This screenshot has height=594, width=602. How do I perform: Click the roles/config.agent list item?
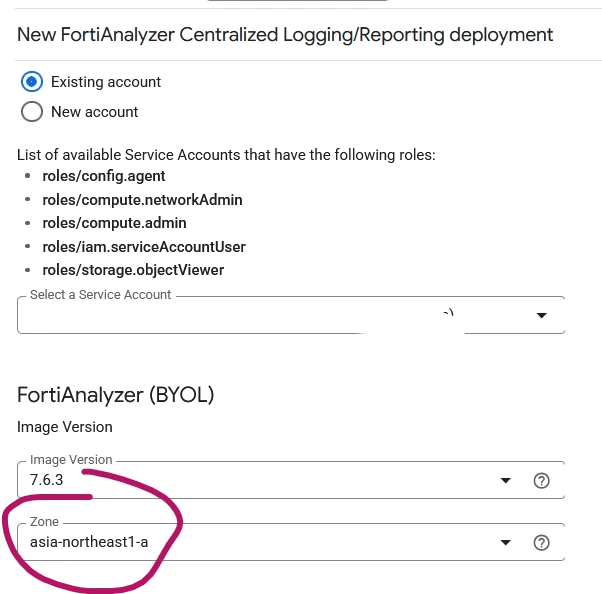(x=104, y=176)
